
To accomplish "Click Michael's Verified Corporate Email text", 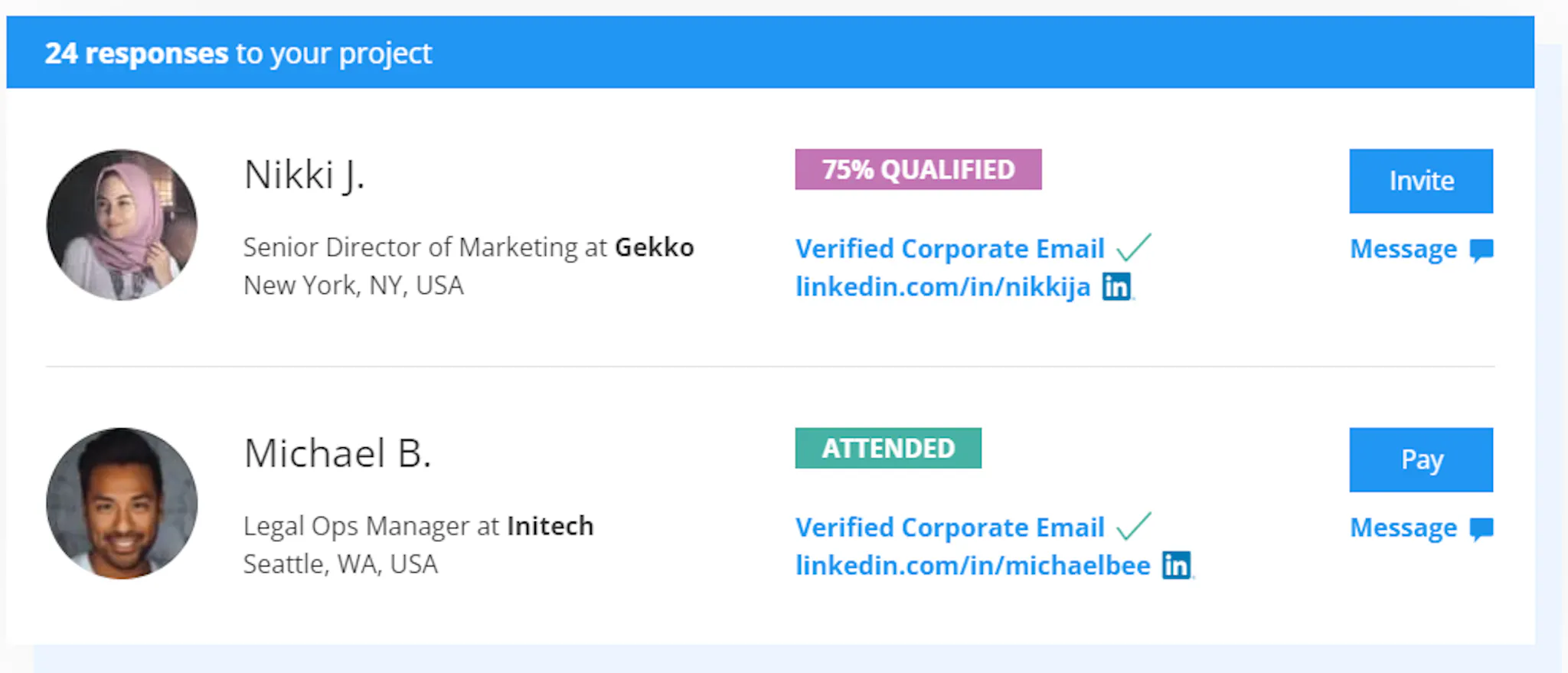I will [950, 528].
